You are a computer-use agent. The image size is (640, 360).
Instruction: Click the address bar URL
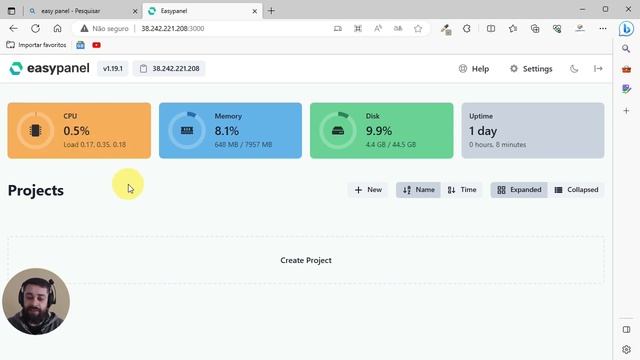pyautogui.click(x=173, y=29)
